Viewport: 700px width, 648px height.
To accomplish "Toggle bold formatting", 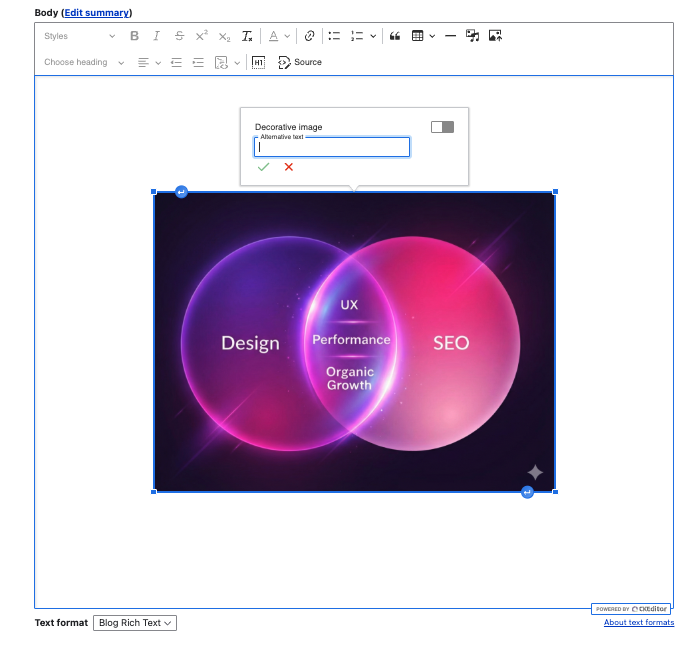I will click(134, 36).
